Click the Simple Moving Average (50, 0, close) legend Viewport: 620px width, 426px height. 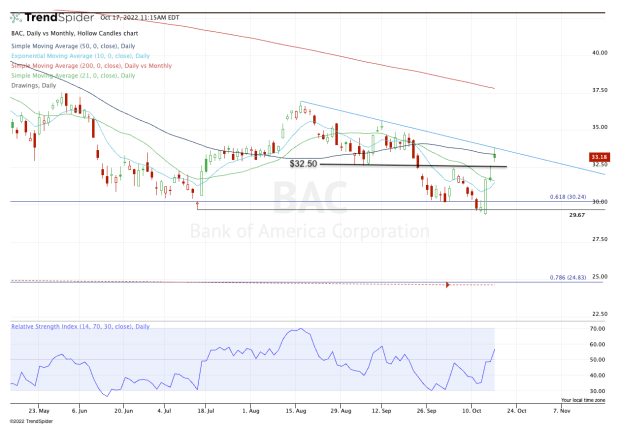[73, 46]
